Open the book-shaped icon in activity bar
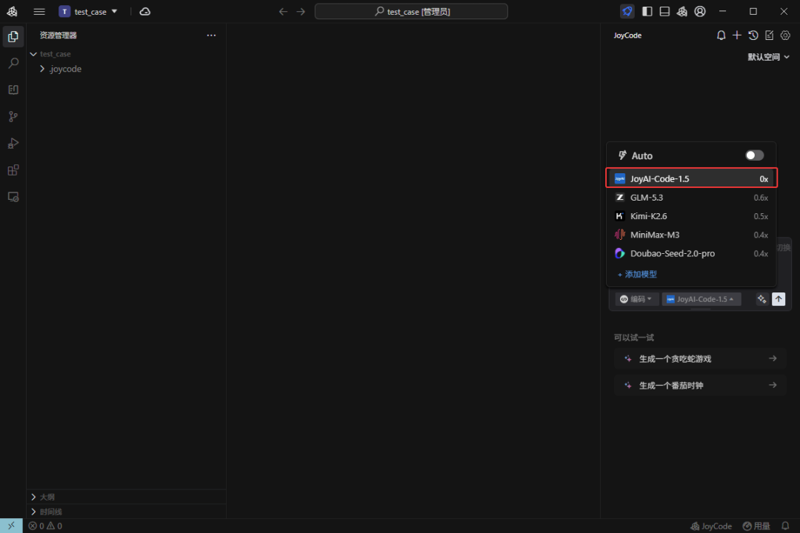Viewport: 800px width, 533px height. [x=13, y=90]
